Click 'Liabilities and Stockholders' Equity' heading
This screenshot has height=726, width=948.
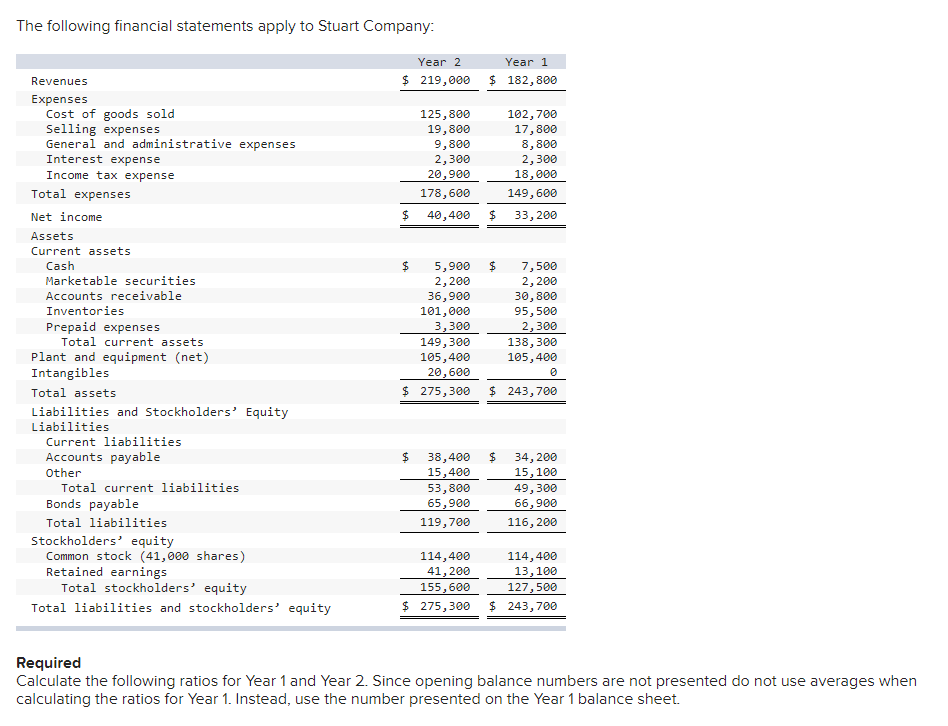(x=160, y=412)
